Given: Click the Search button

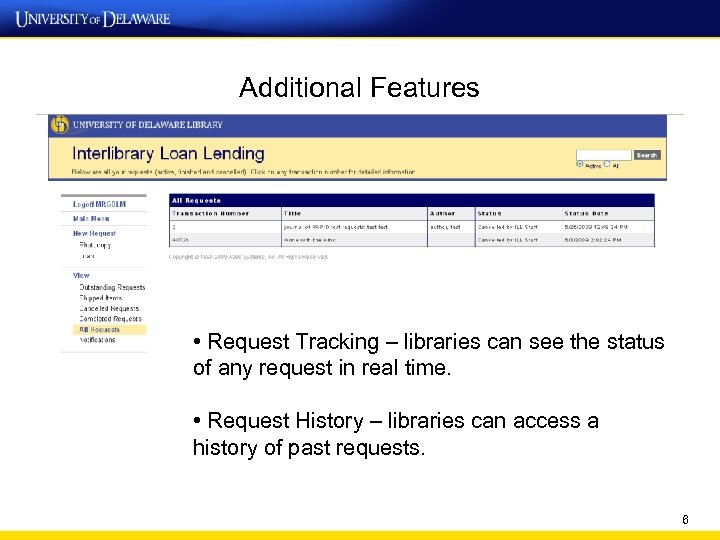Looking at the screenshot, I should coord(647,155).
